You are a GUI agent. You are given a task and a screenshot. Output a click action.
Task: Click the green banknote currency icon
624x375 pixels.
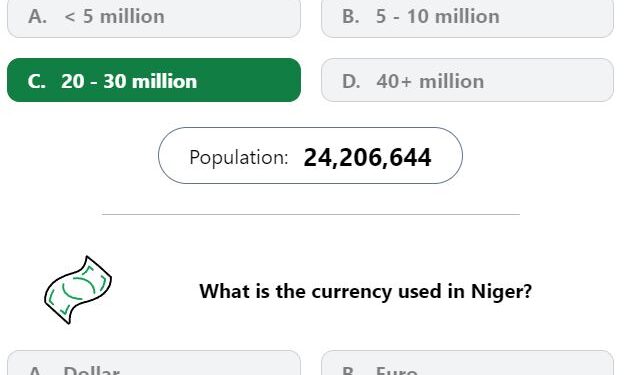[78, 290]
